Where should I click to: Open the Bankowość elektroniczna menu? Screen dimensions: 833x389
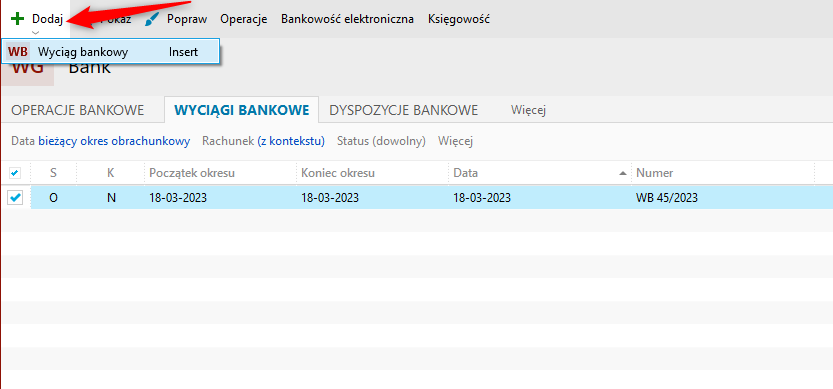point(347,19)
